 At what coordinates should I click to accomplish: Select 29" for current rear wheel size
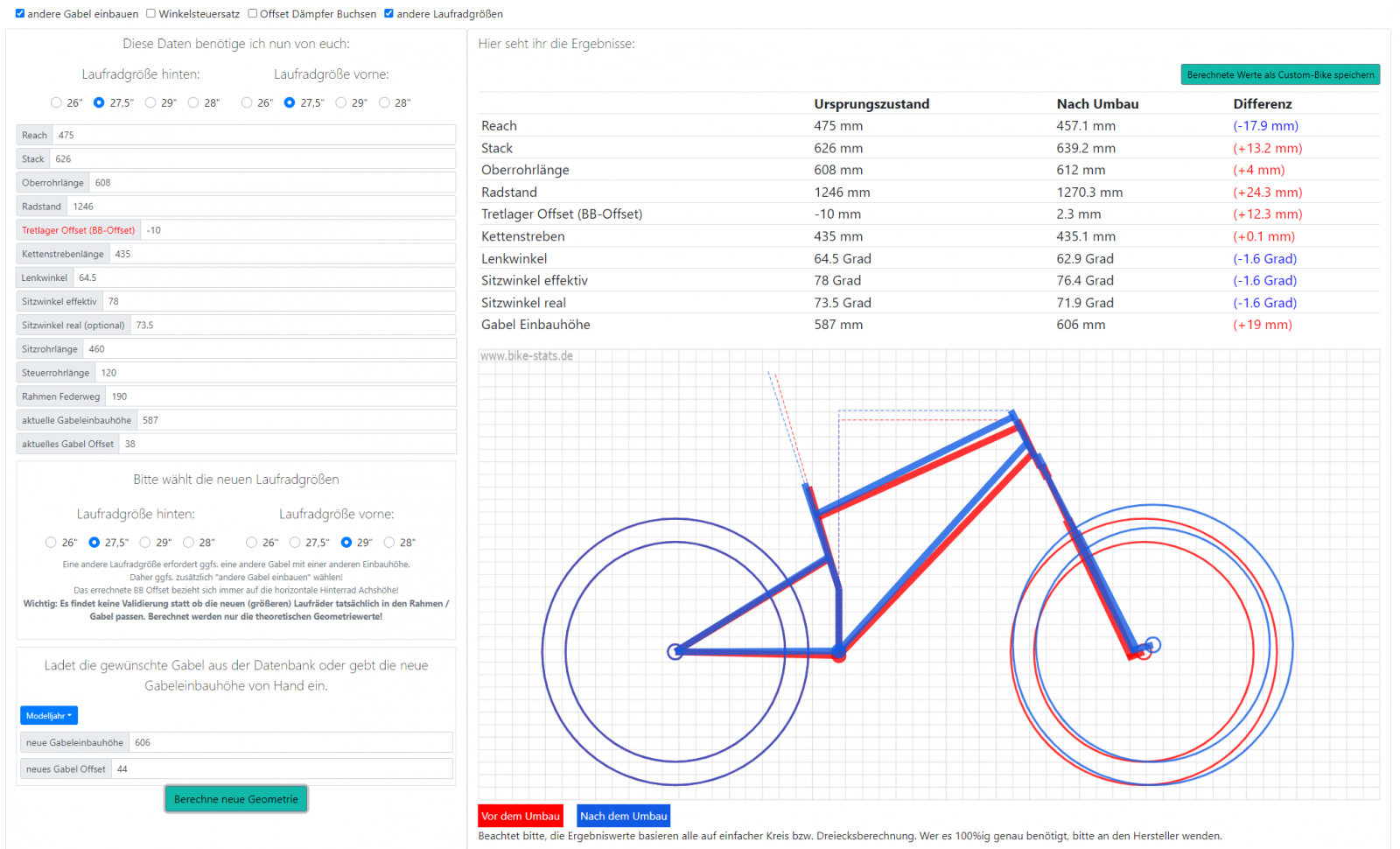pos(150,103)
